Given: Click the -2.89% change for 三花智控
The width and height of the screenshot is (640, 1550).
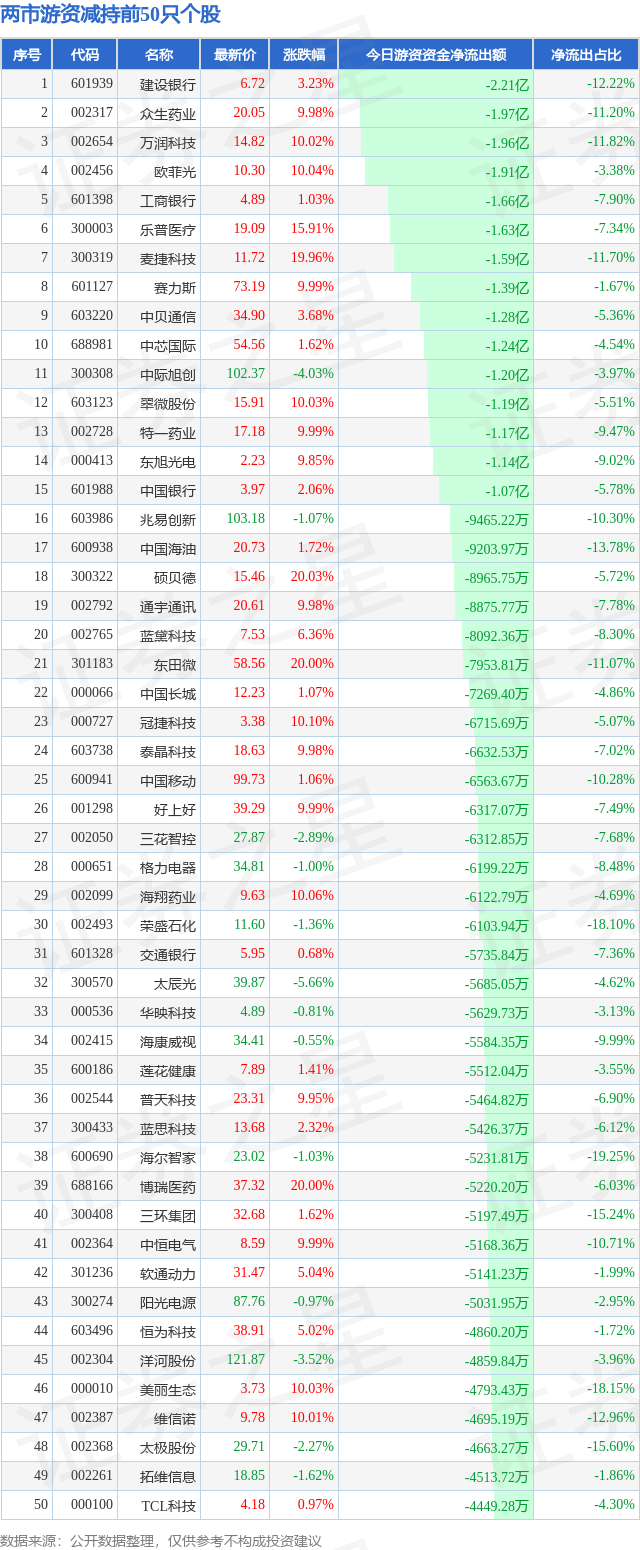Looking at the screenshot, I should tap(315, 838).
